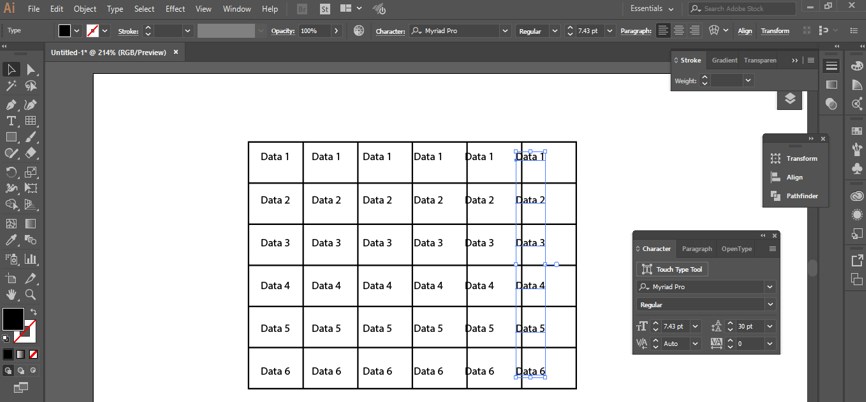The width and height of the screenshot is (866, 402).
Task: Set fill mode to None
Action: pos(34,354)
